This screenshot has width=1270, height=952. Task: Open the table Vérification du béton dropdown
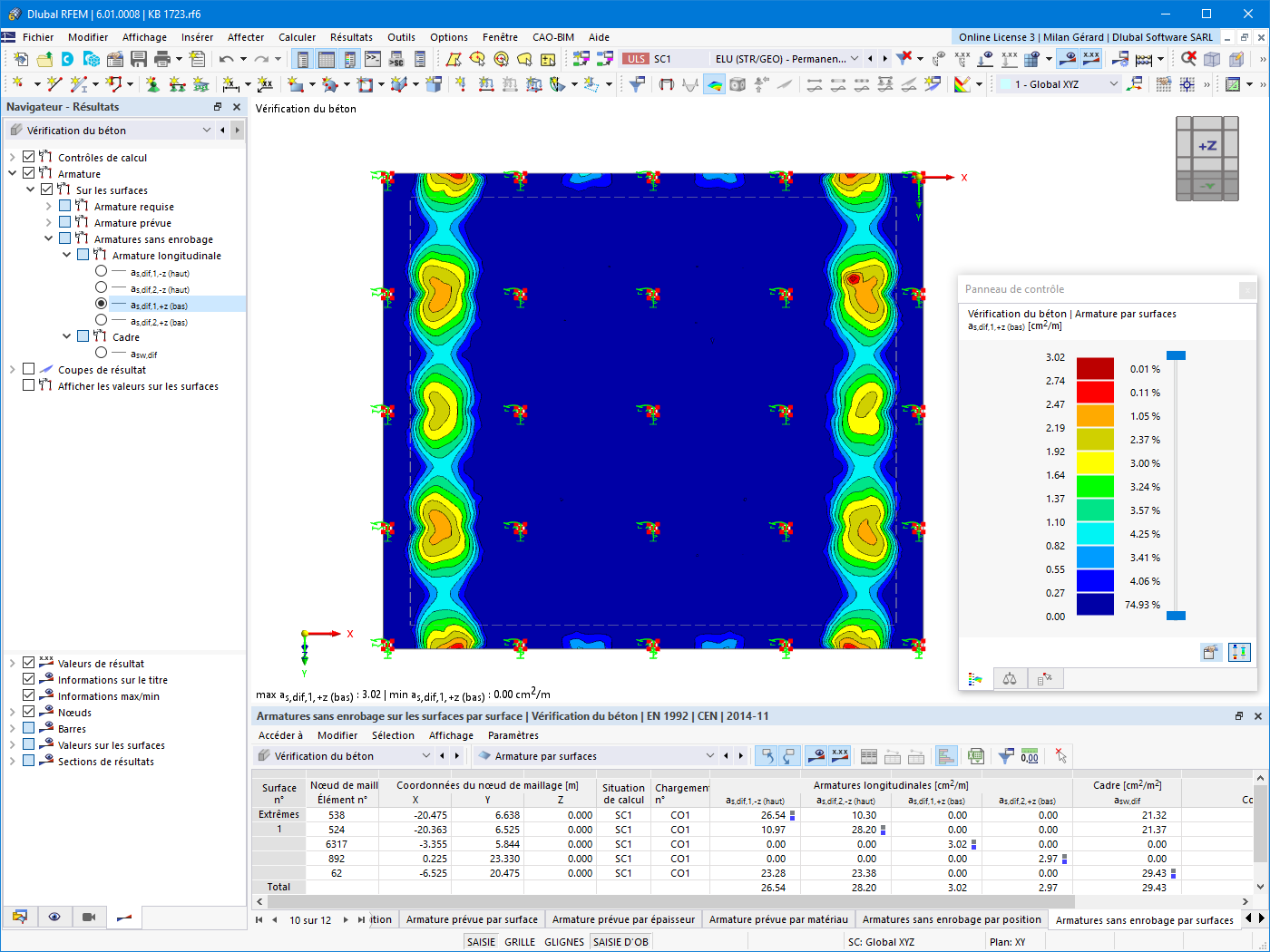pos(426,756)
